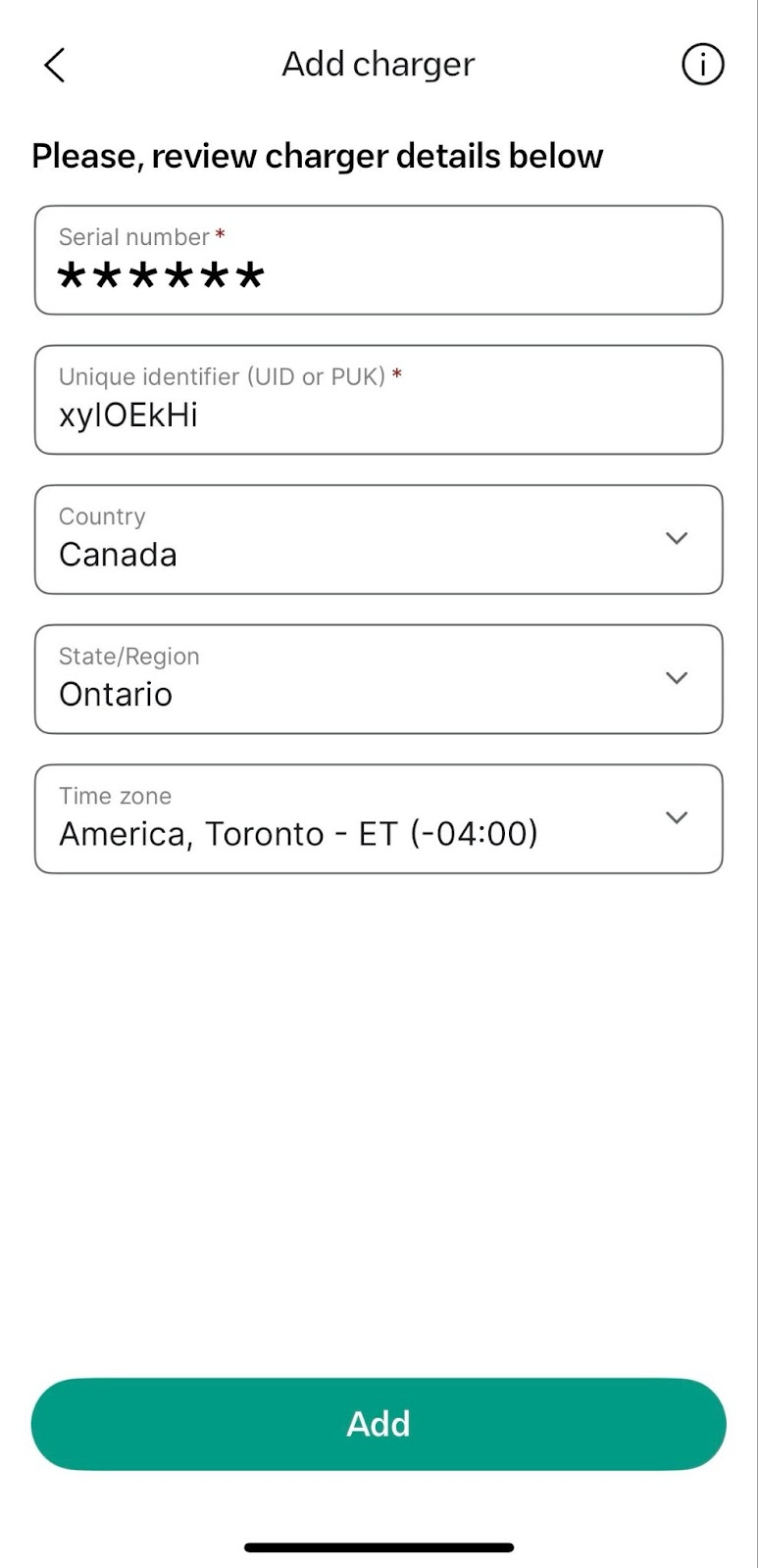Select the Canada country value
Viewport: 758px width, 1568px height.
coord(118,555)
